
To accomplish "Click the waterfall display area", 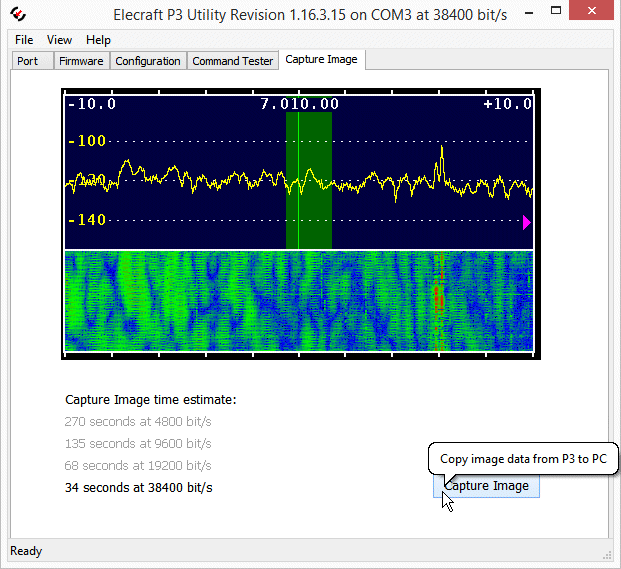I will 299,301.
